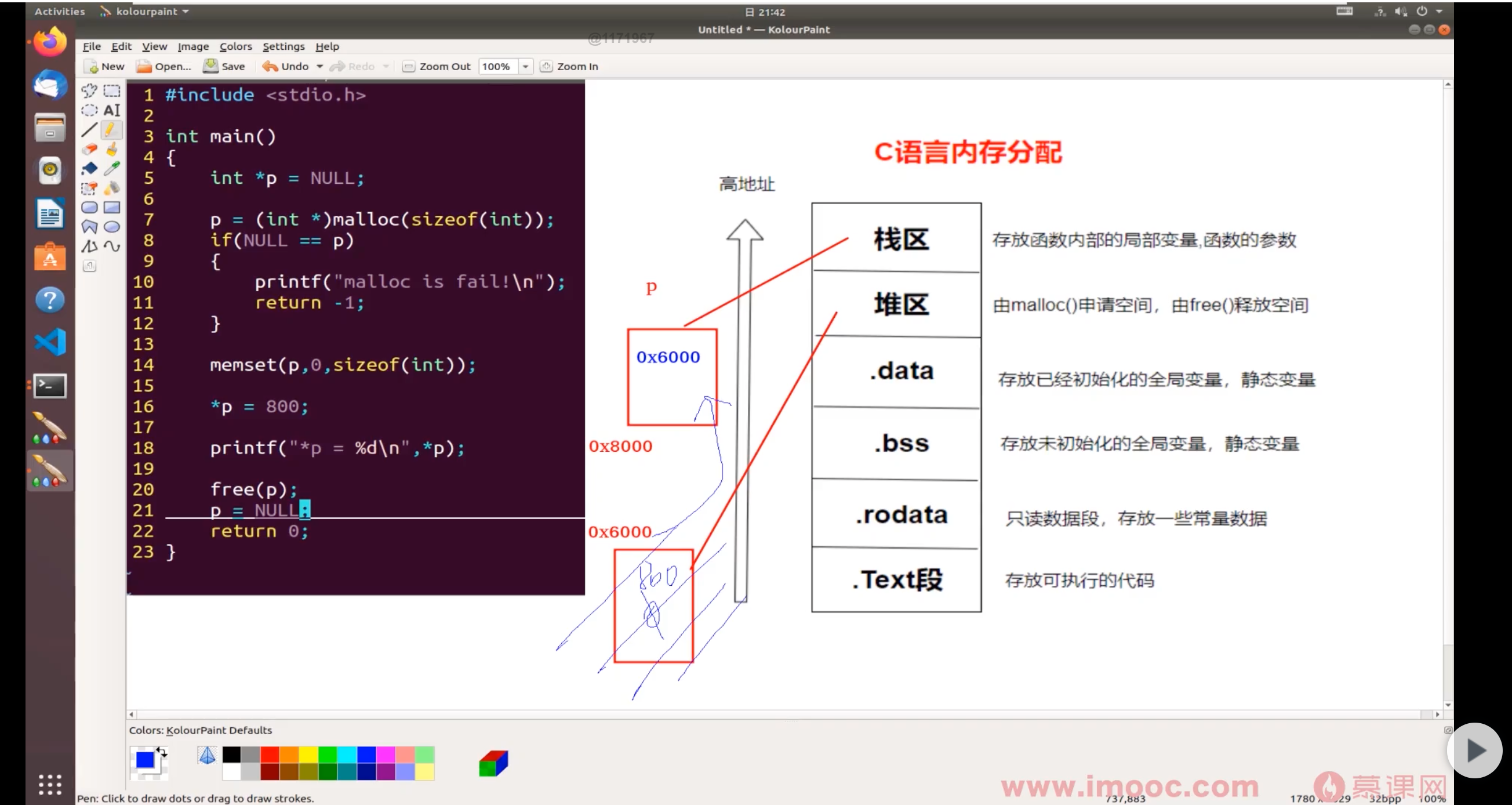The height and width of the screenshot is (805, 1512).
Task: Enable the Curve drawing tool
Action: pyautogui.click(x=111, y=246)
